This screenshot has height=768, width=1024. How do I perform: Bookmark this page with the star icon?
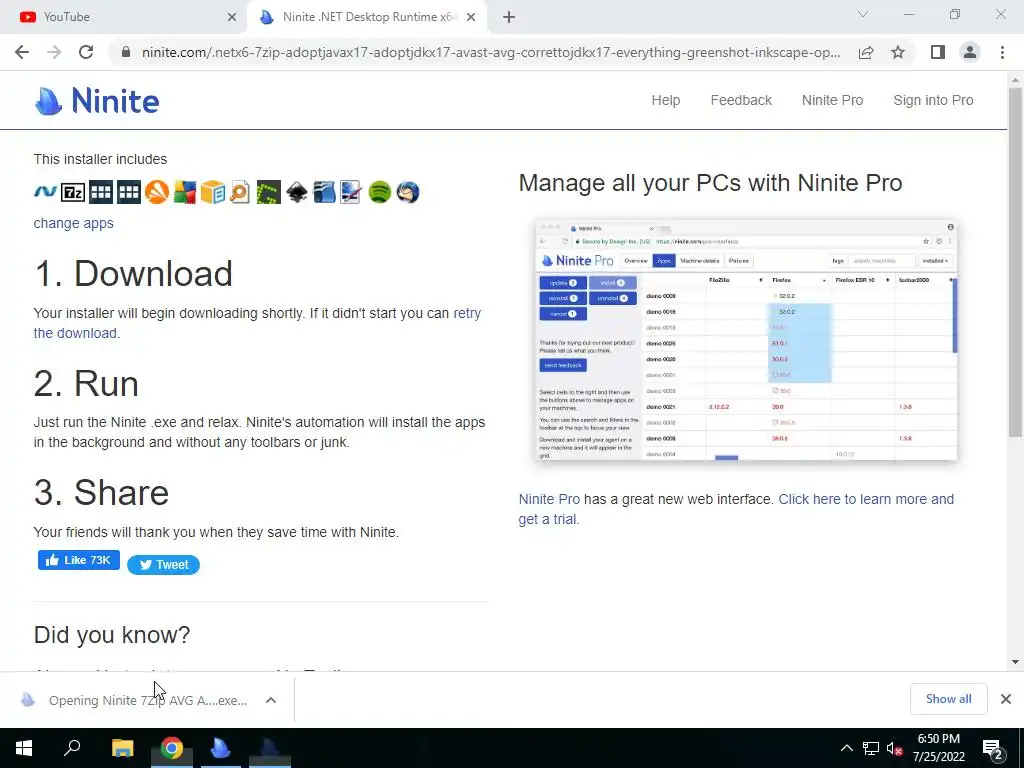pyautogui.click(x=898, y=52)
